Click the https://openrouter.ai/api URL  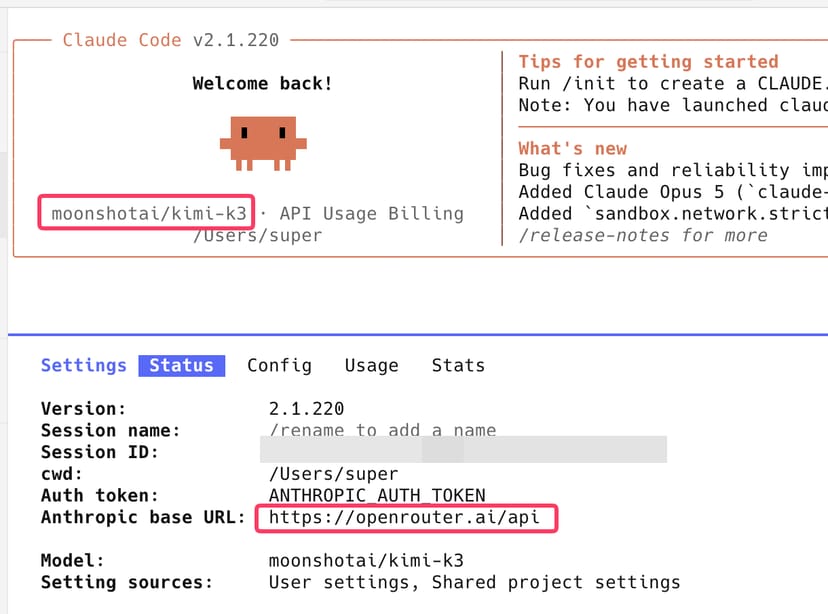point(404,517)
